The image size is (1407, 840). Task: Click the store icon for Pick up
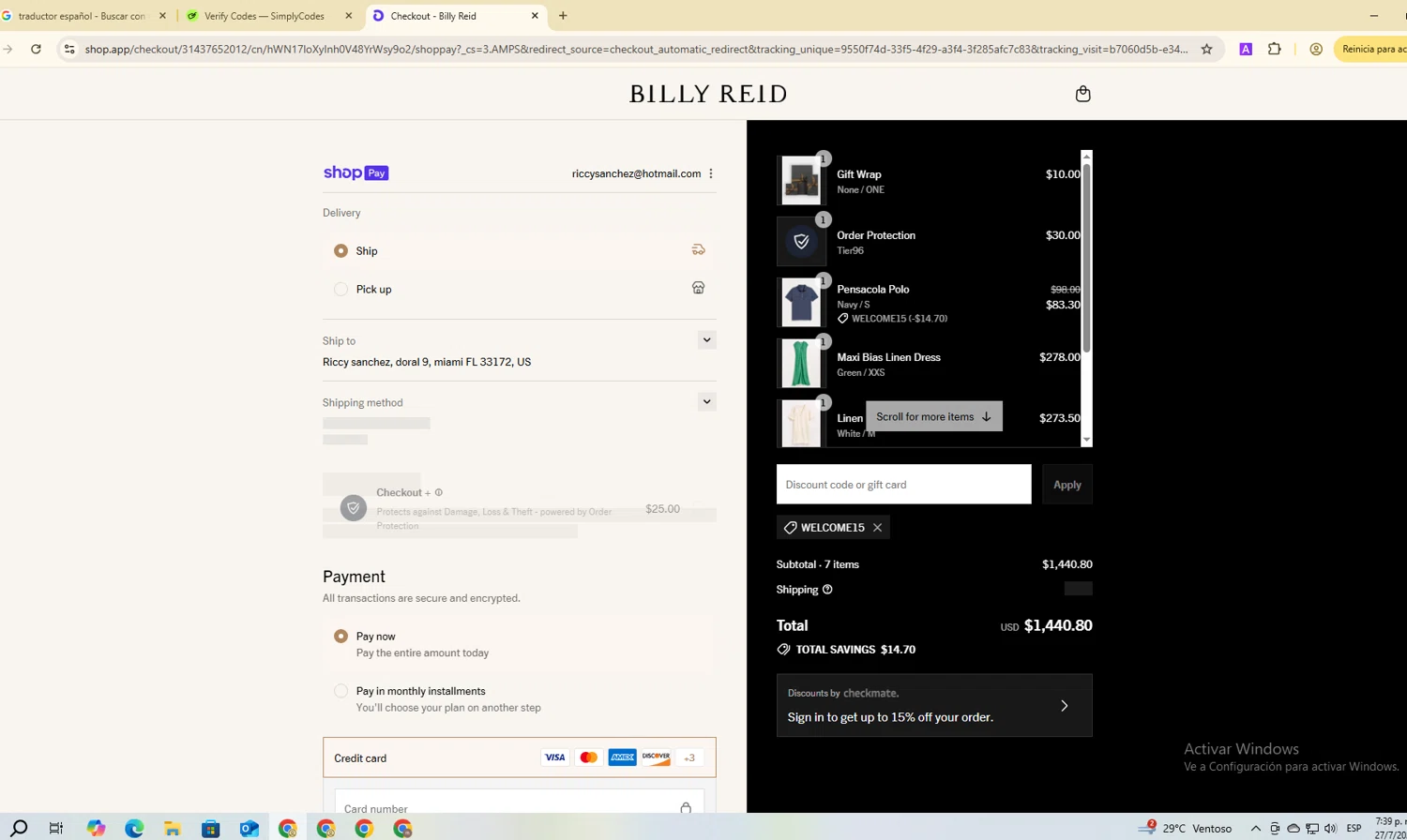tap(698, 288)
